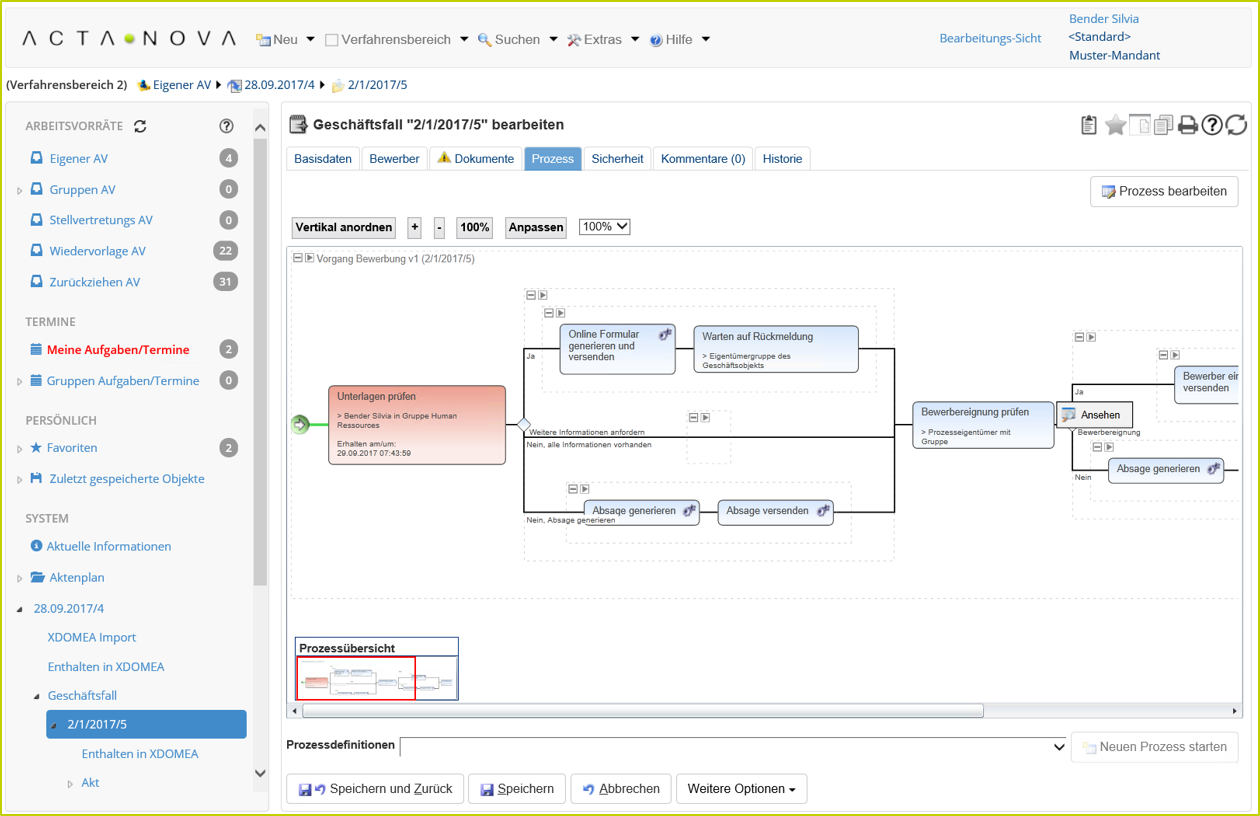Expand the Gruppen AV tree entry
Screen dimensions: 1260x816
pyautogui.click(x=18, y=189)
